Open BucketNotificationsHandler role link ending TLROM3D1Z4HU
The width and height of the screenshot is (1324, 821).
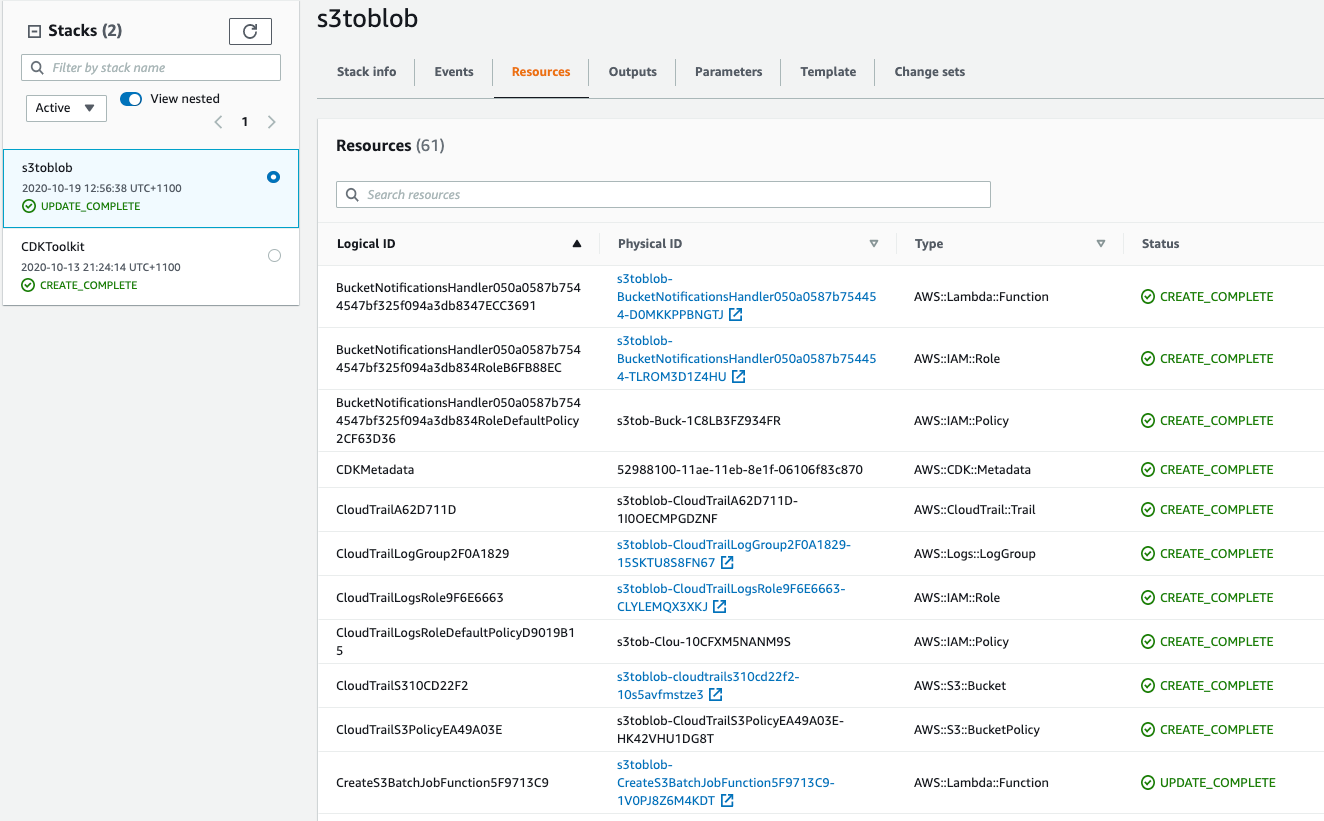tap(746, 359)
